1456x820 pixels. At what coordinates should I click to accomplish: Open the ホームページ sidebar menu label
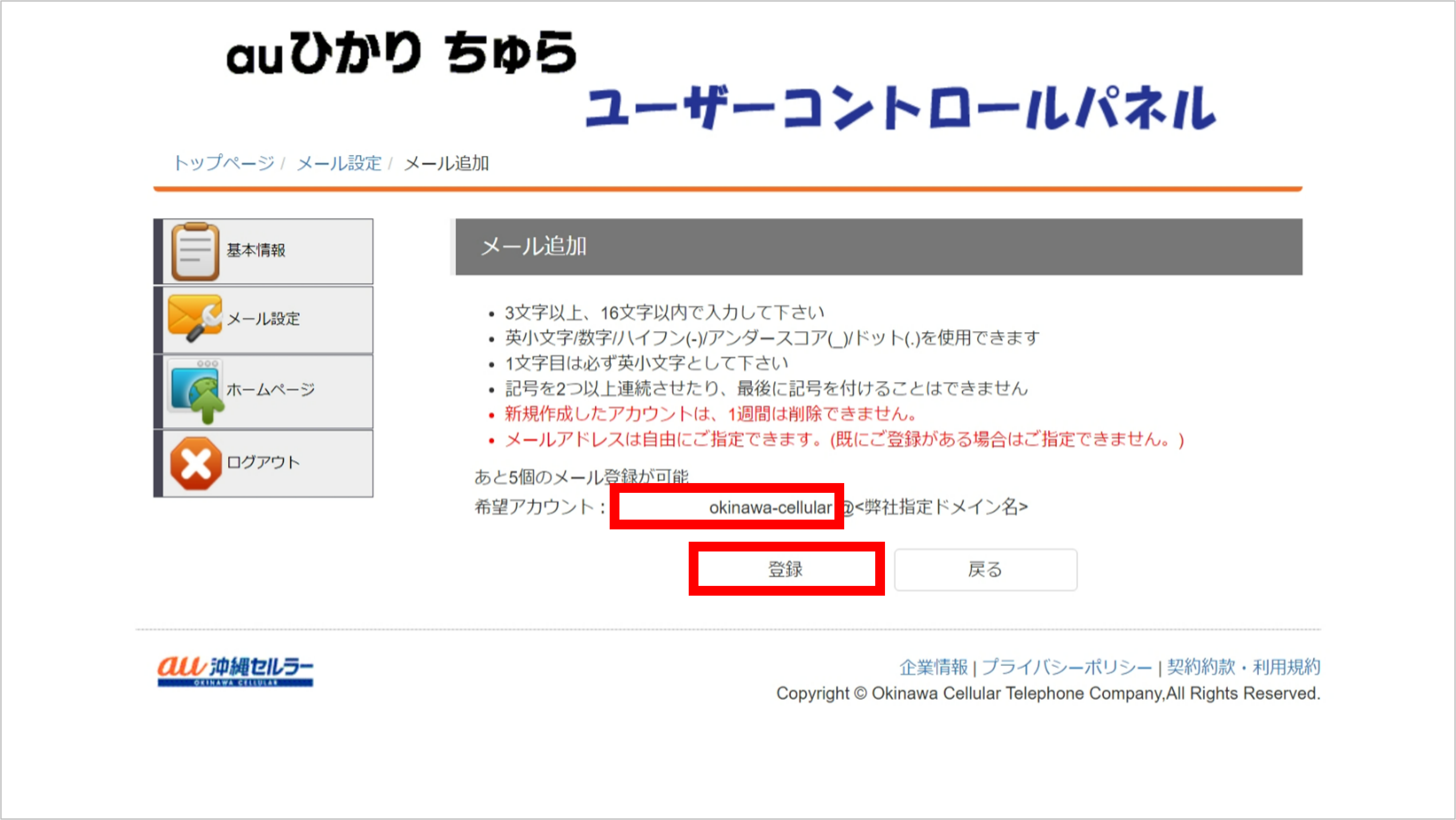coord(271,389)
